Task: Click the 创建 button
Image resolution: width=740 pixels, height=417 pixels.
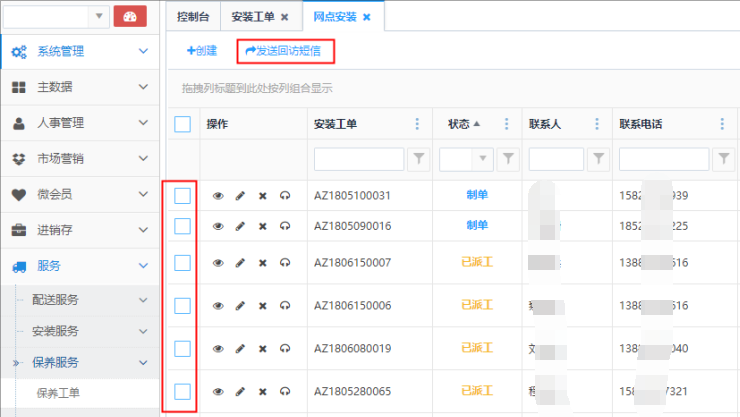Action: point(202,50)
